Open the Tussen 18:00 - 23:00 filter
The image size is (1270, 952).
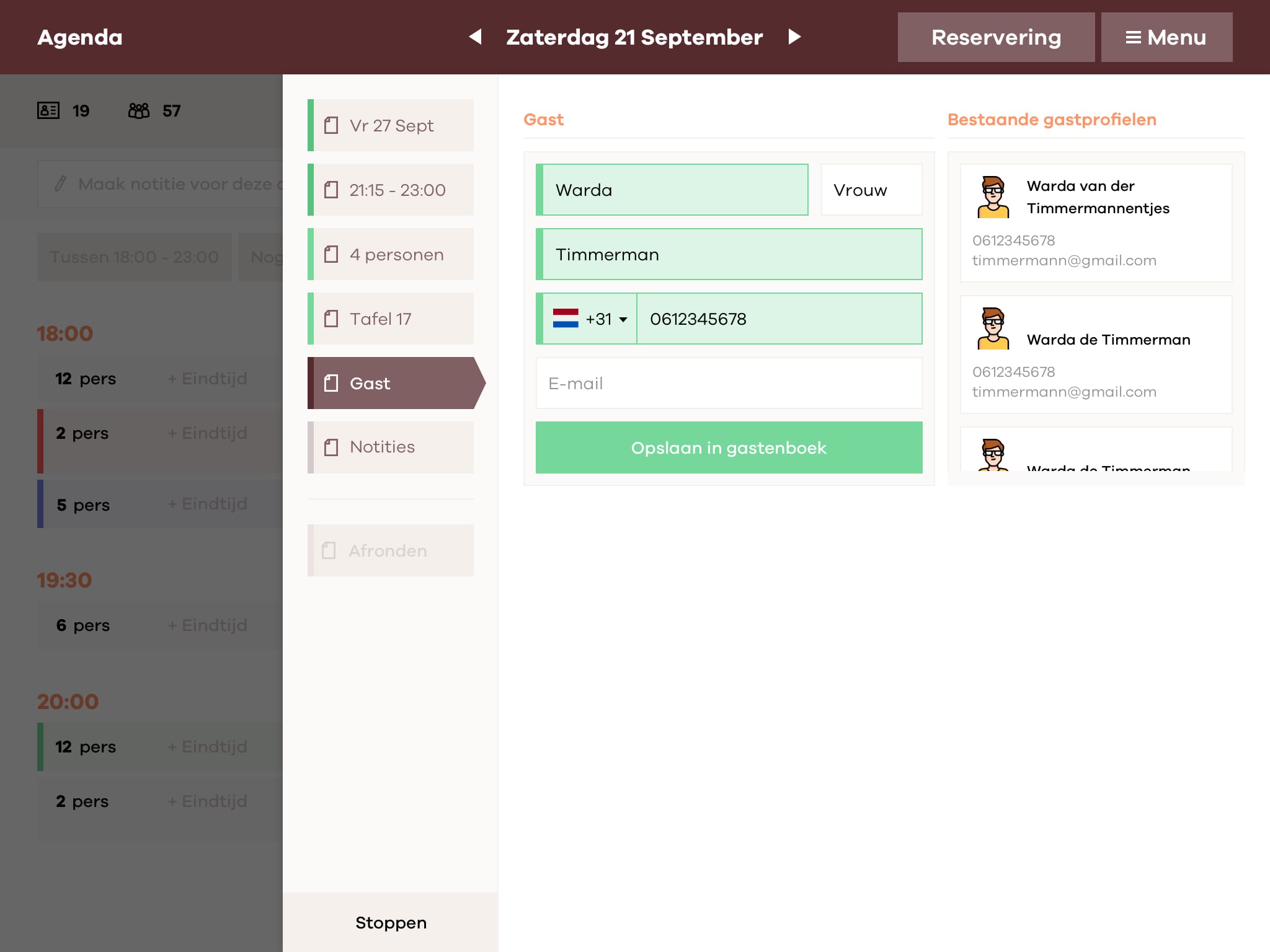pos(135,257)
